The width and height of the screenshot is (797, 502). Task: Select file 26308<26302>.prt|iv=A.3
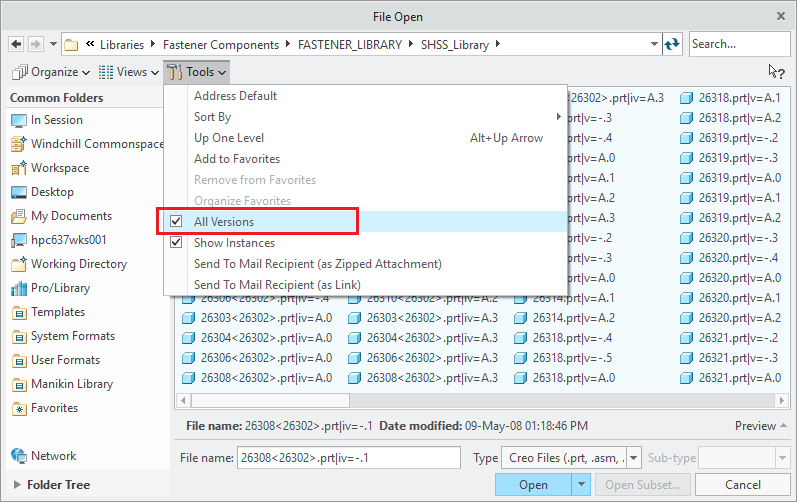tap(423, 378)
